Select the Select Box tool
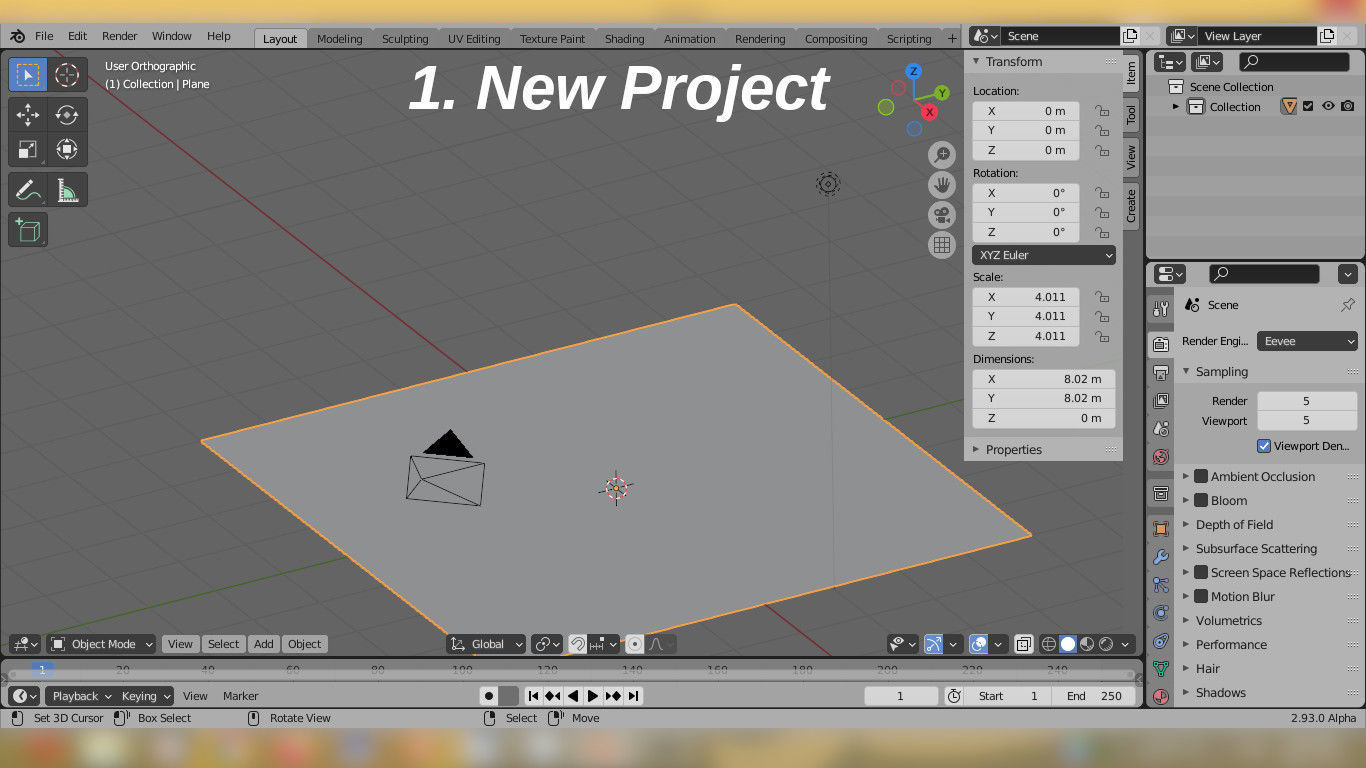Screen dimensions: 1366x768 pos(28,75)
